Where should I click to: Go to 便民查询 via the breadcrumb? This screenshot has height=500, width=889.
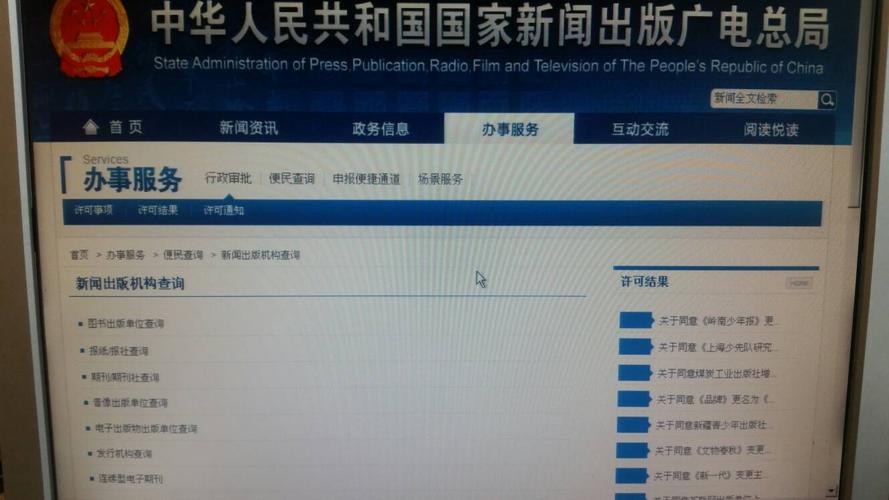click(x=183, y=255)
